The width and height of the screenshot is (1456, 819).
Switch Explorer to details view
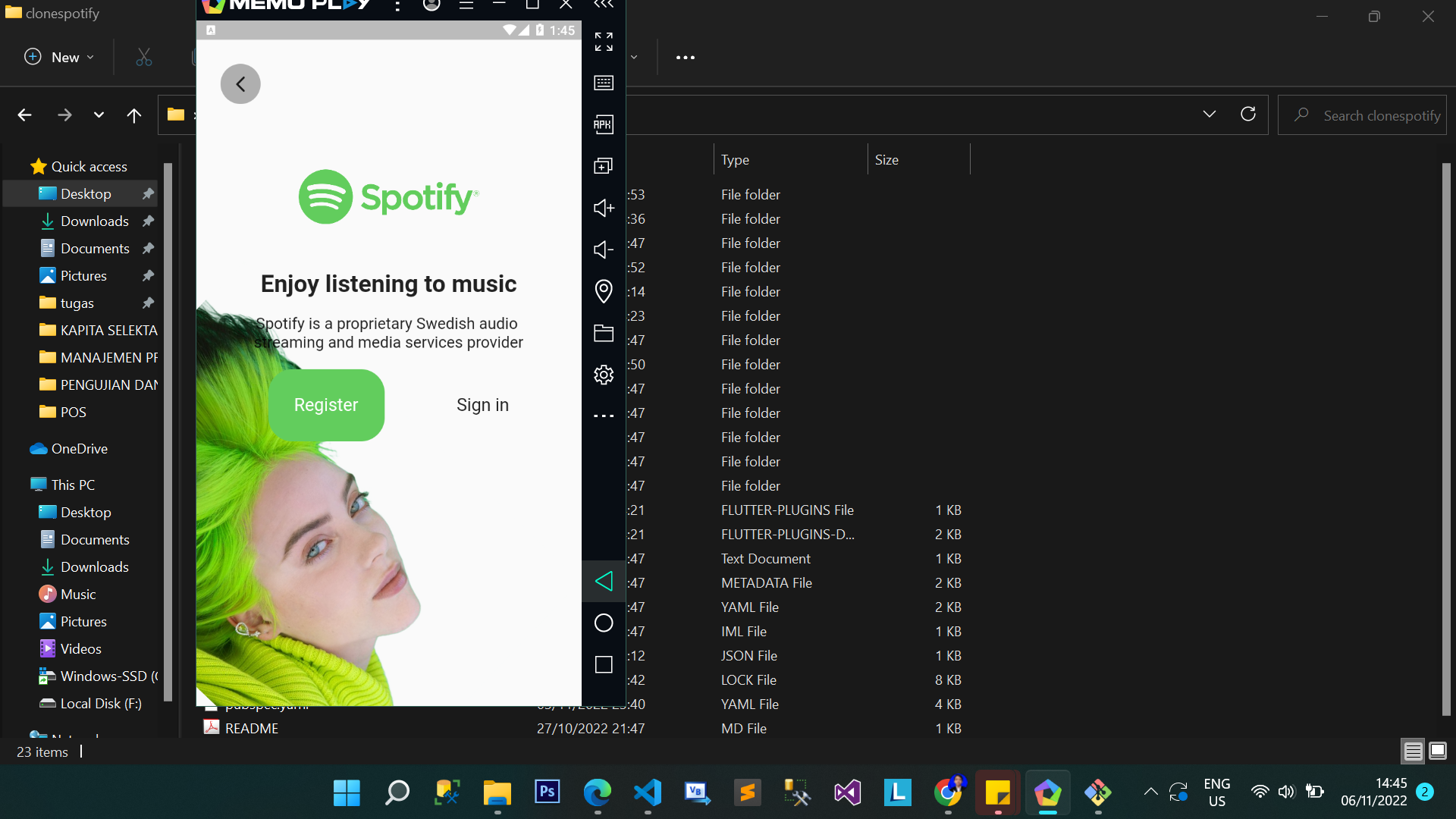pyautogui.click(x=1412, y=751)
